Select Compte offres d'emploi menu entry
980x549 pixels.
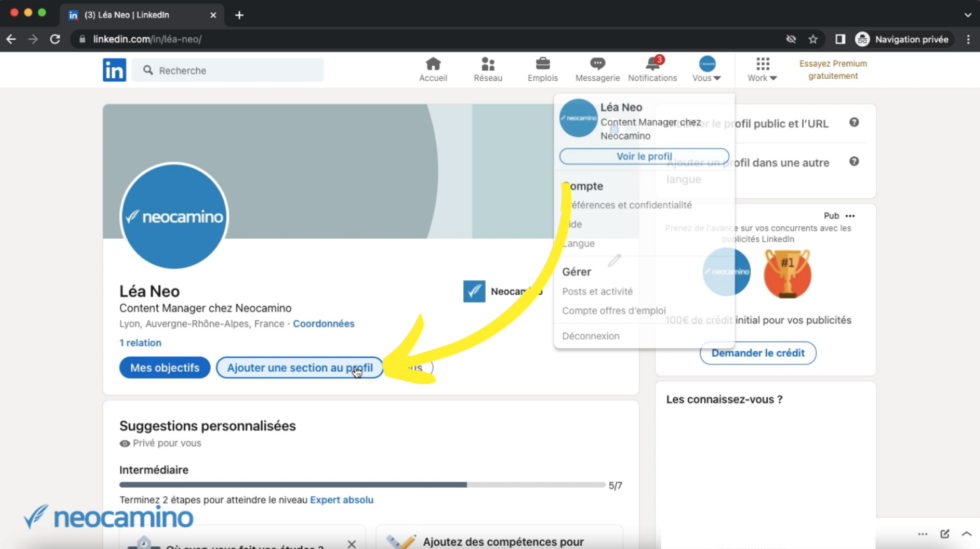click(614, 311)
